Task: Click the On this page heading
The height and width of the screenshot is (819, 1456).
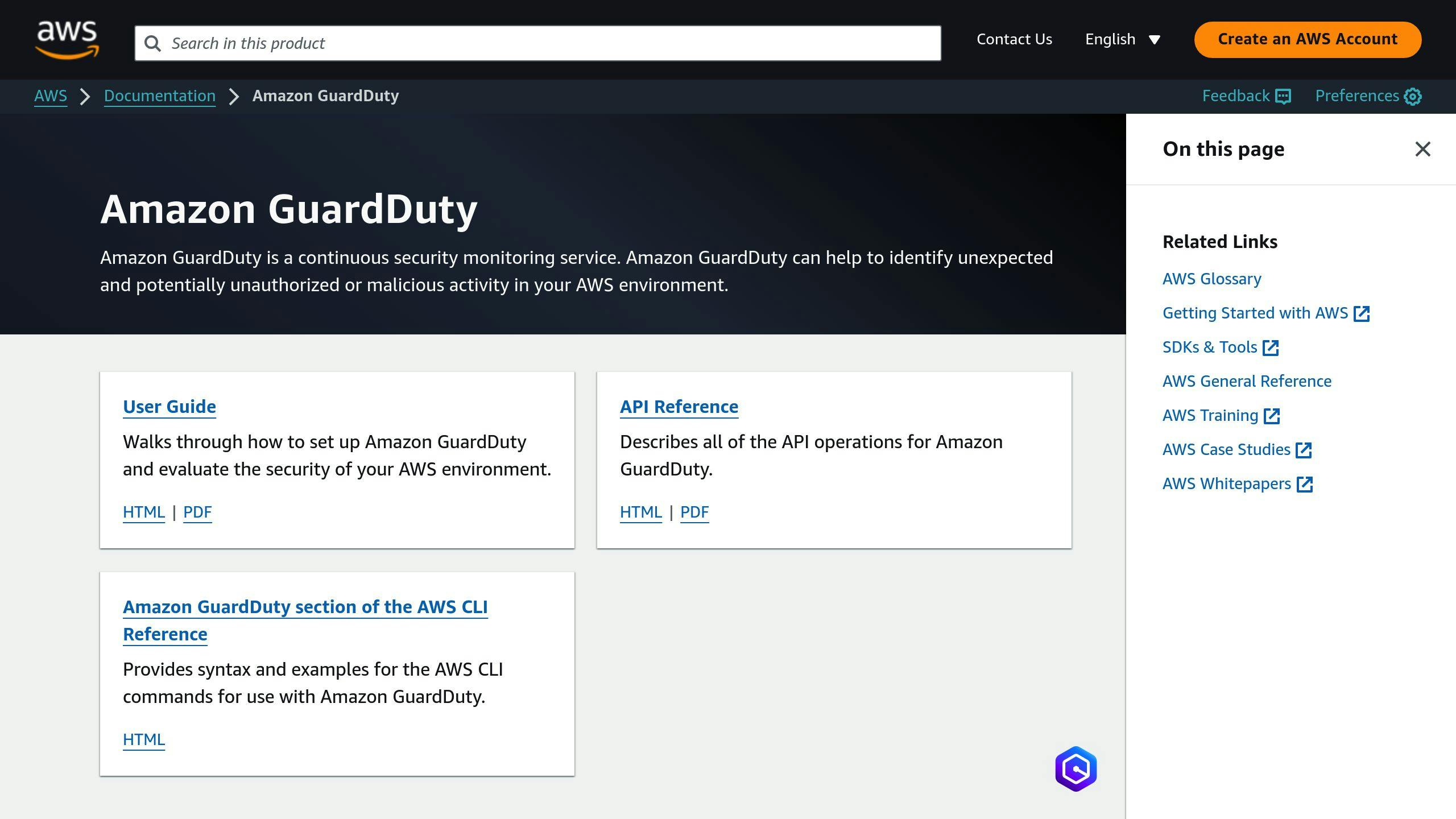Action: (1223, 149)
